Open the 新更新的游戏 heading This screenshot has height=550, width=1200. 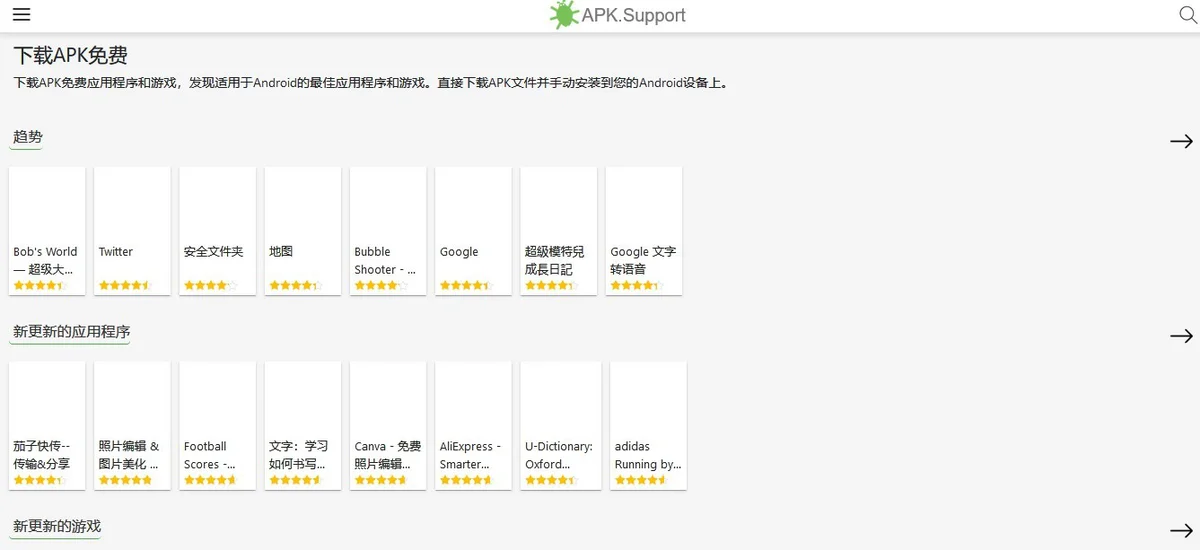point(57,526)
